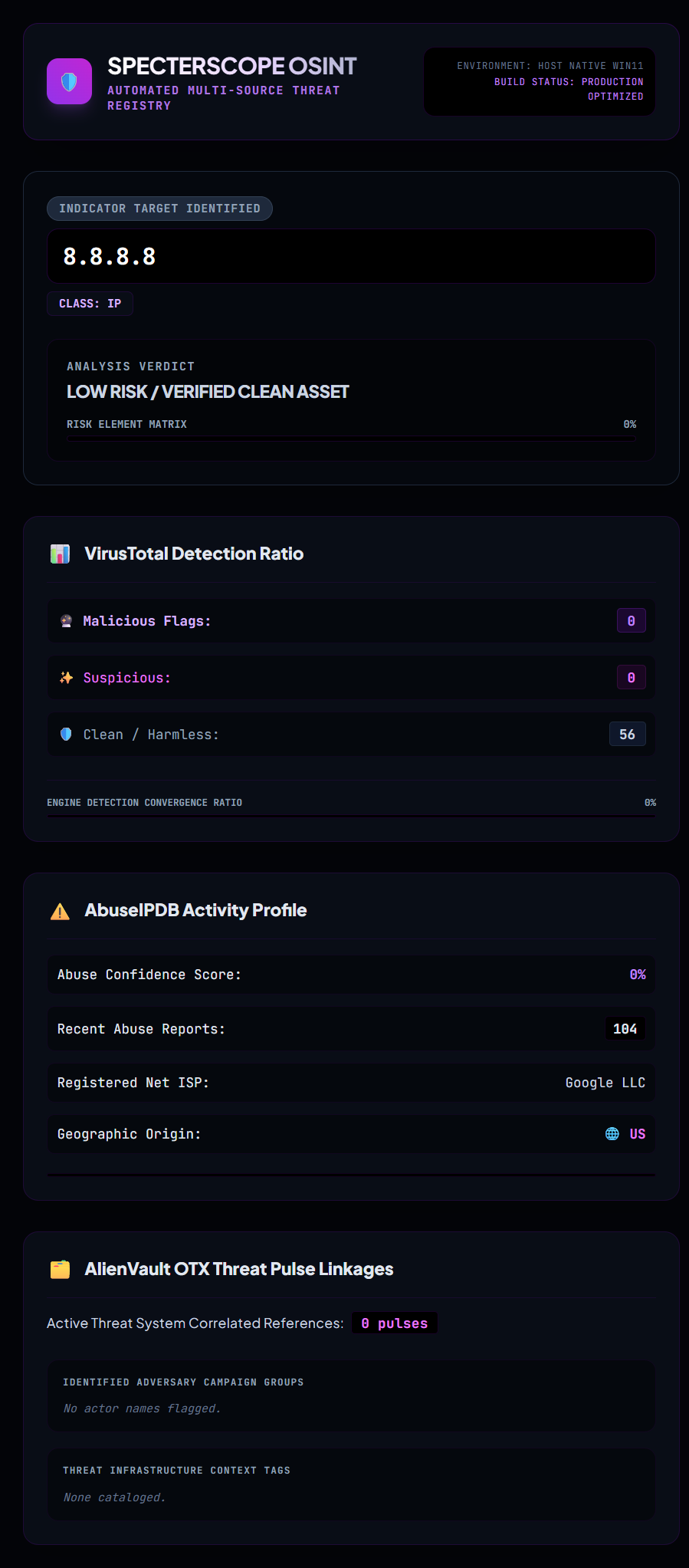
Task: Click the INDICATOR TARGET IDENTIFIED pill
Action: pos(159,209)
